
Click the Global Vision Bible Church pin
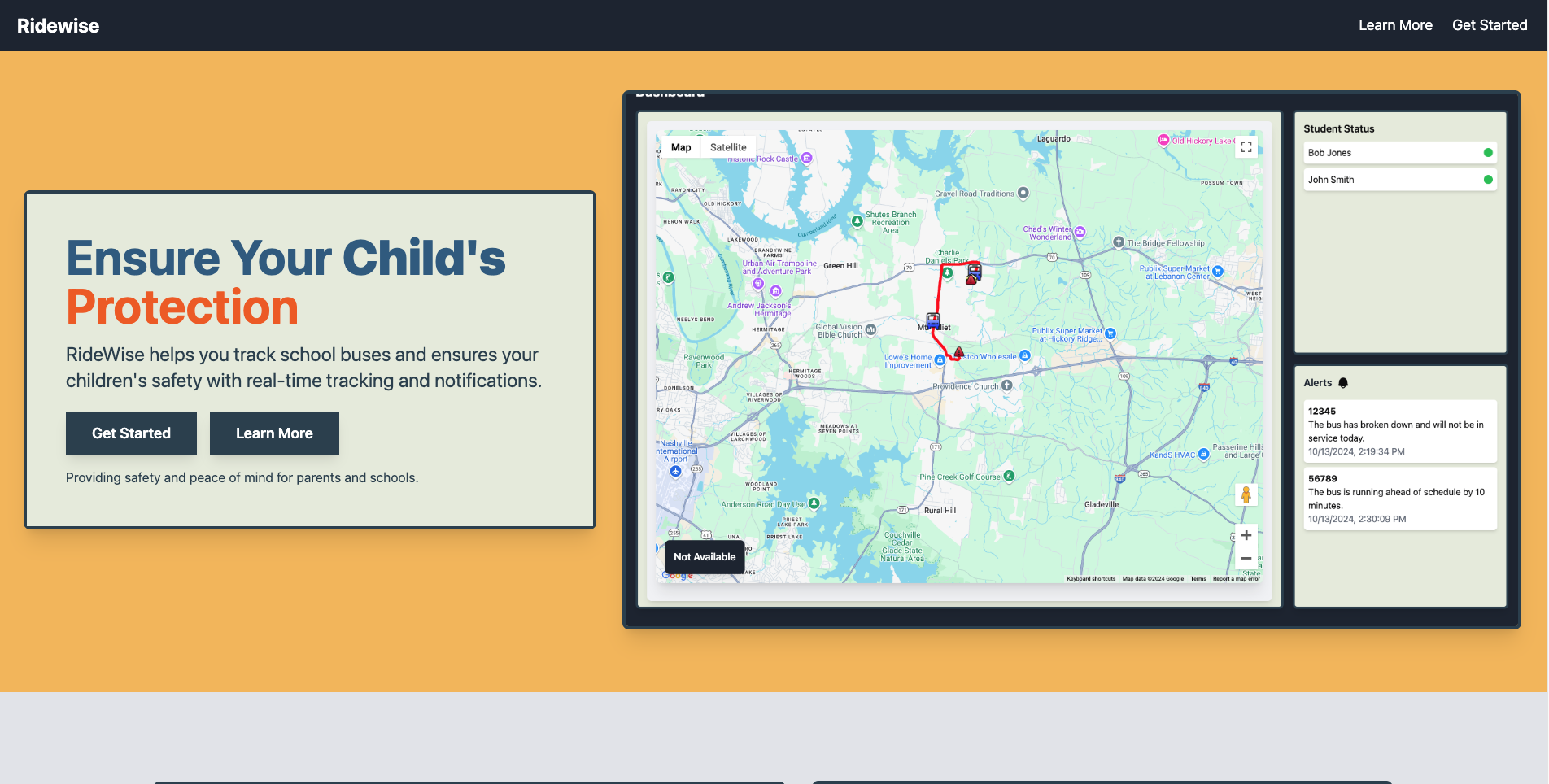[x=870, y=329]
